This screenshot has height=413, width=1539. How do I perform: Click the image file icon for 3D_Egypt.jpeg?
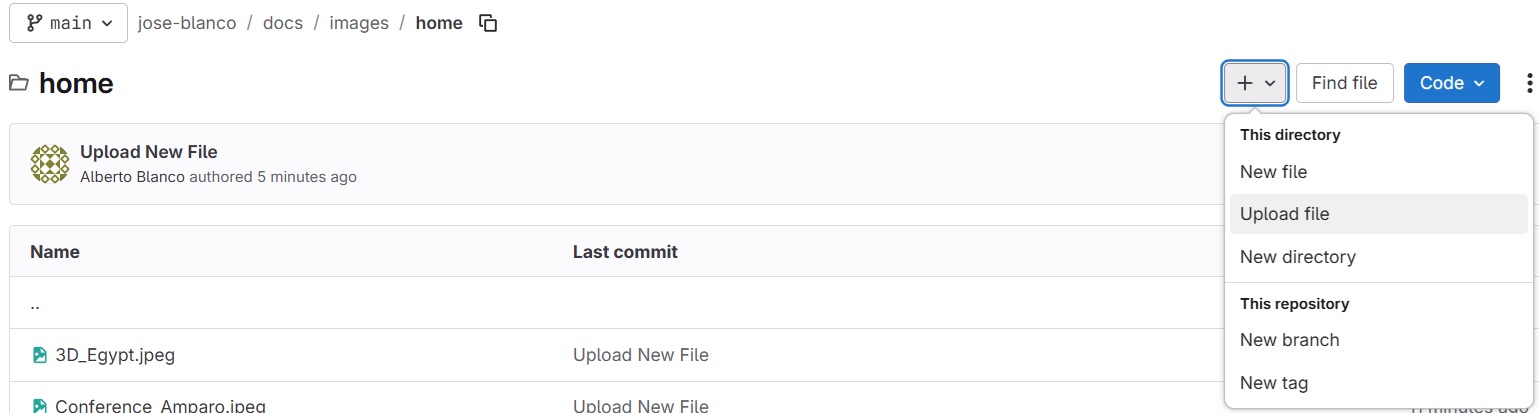pyautogui.click(x=40, y=355)
